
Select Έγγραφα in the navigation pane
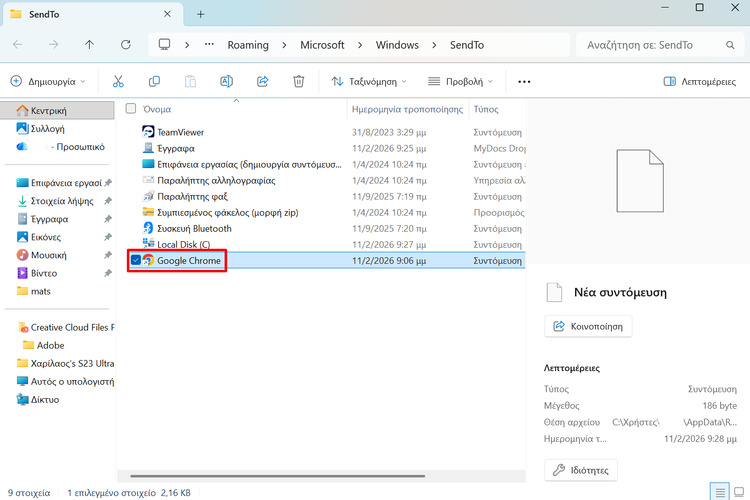pyautogui.click(x=49, y=218)
